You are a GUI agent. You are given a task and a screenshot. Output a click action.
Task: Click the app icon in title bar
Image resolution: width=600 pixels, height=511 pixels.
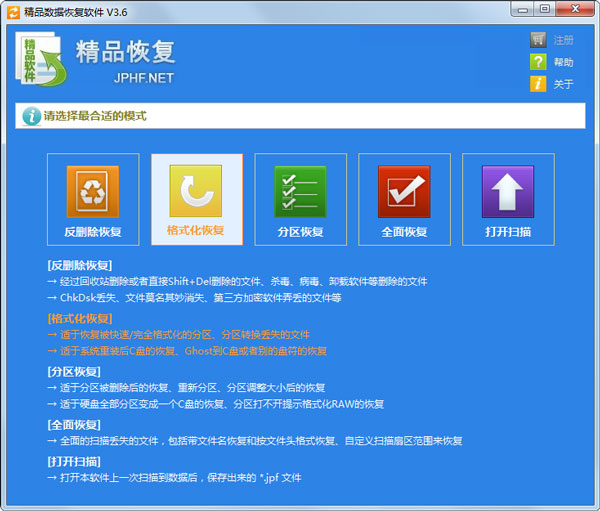coord(13,12)
